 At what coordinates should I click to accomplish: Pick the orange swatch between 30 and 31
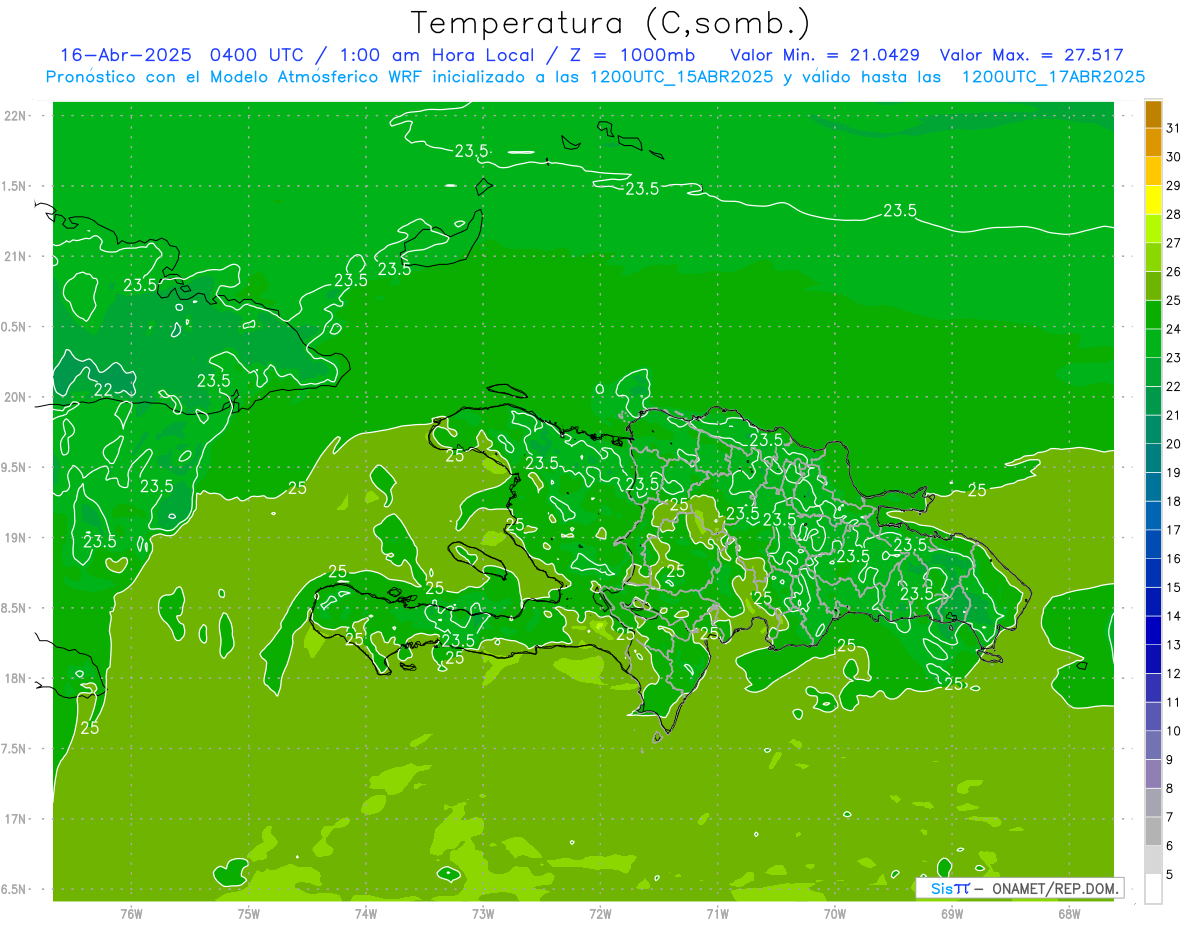tap(1153, 143)
